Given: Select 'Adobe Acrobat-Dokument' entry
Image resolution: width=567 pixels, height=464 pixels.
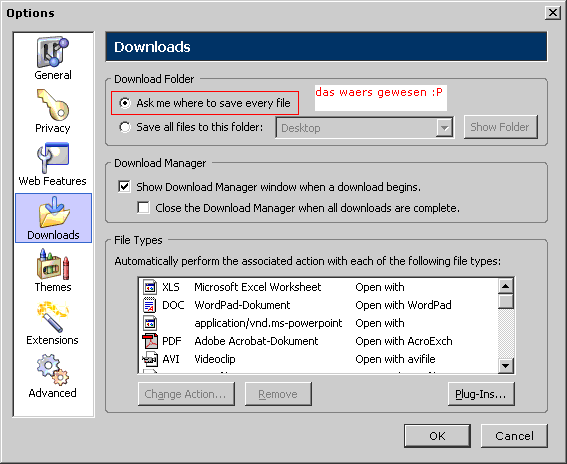Looking at the screenshot, I should tap(256, 341).
